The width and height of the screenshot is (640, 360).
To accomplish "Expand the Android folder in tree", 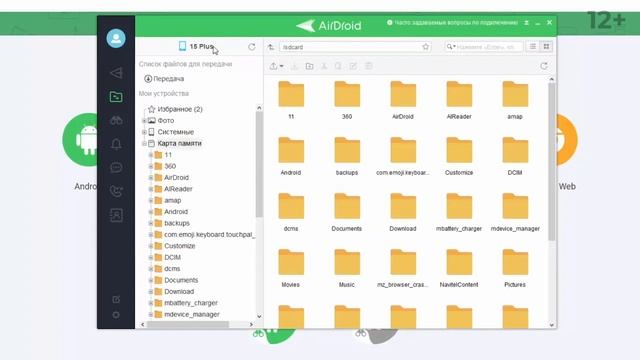I will [151, 212].
